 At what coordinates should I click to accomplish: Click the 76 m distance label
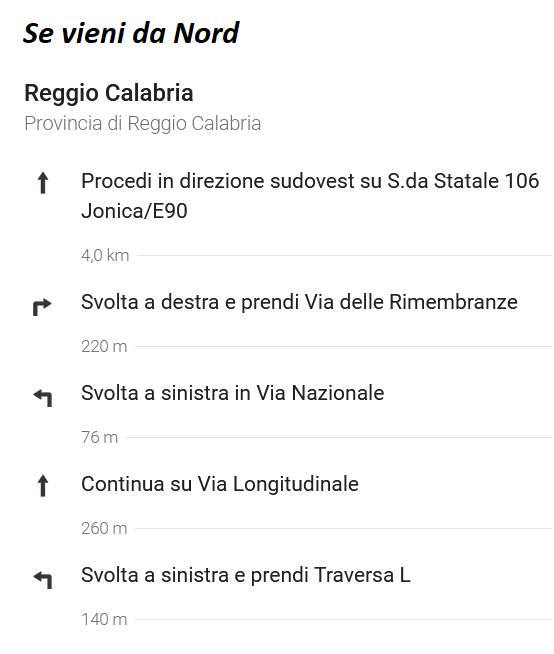pos(99,437)
